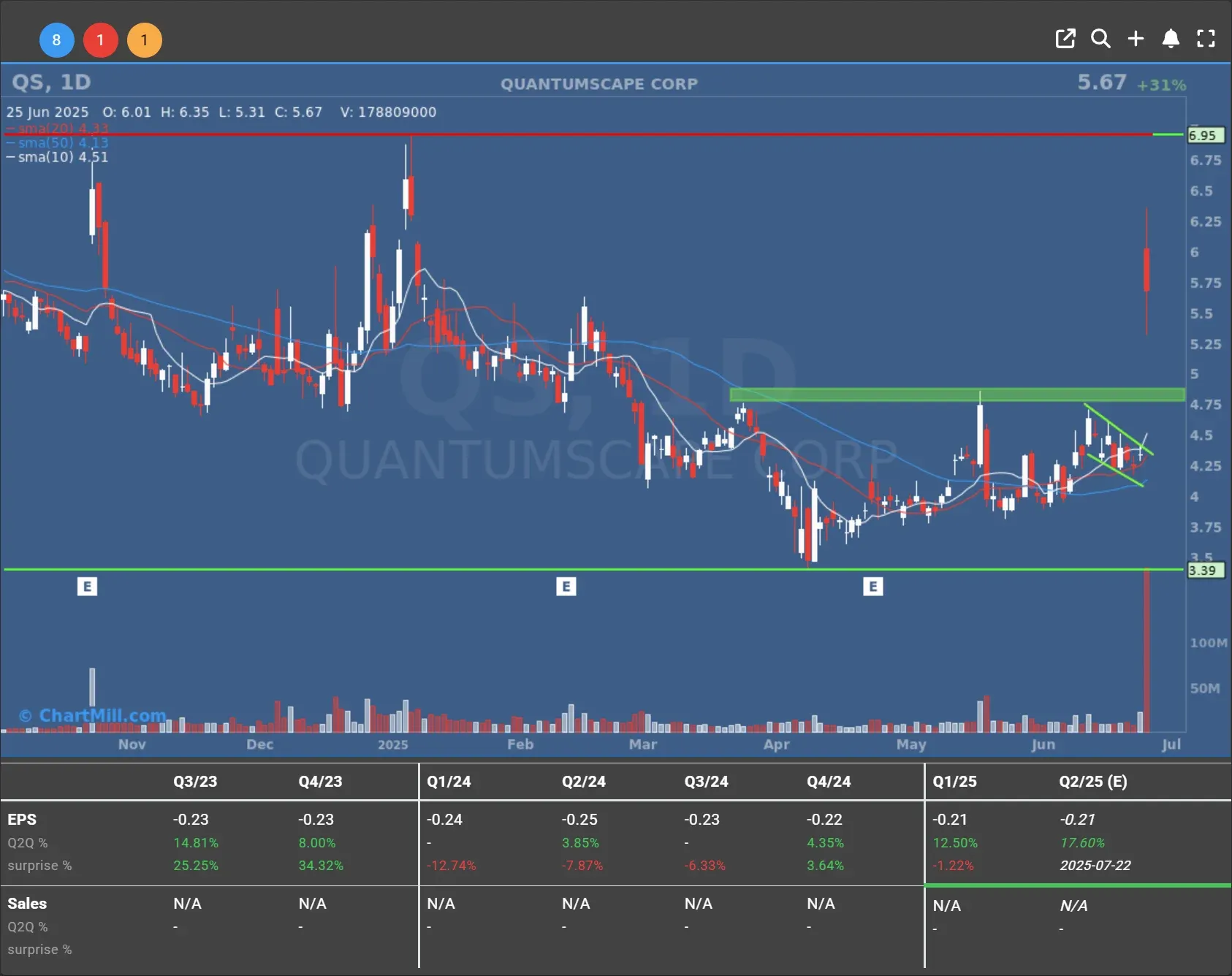
Task: Click the 2025-07-22 earnings date
Action: (1095, 865)
